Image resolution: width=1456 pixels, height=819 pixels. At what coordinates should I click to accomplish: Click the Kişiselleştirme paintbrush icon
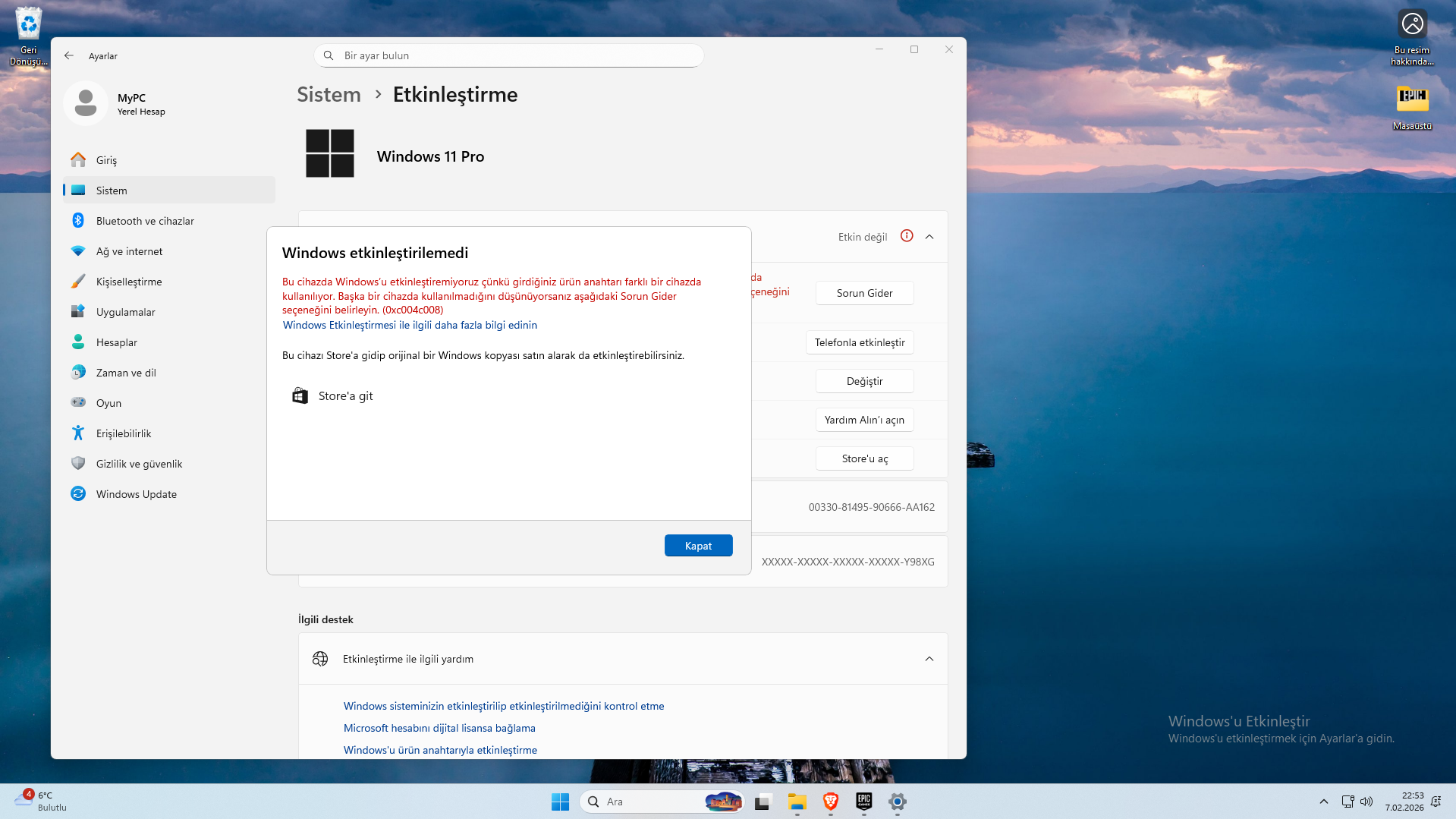[x=78, y=282]
